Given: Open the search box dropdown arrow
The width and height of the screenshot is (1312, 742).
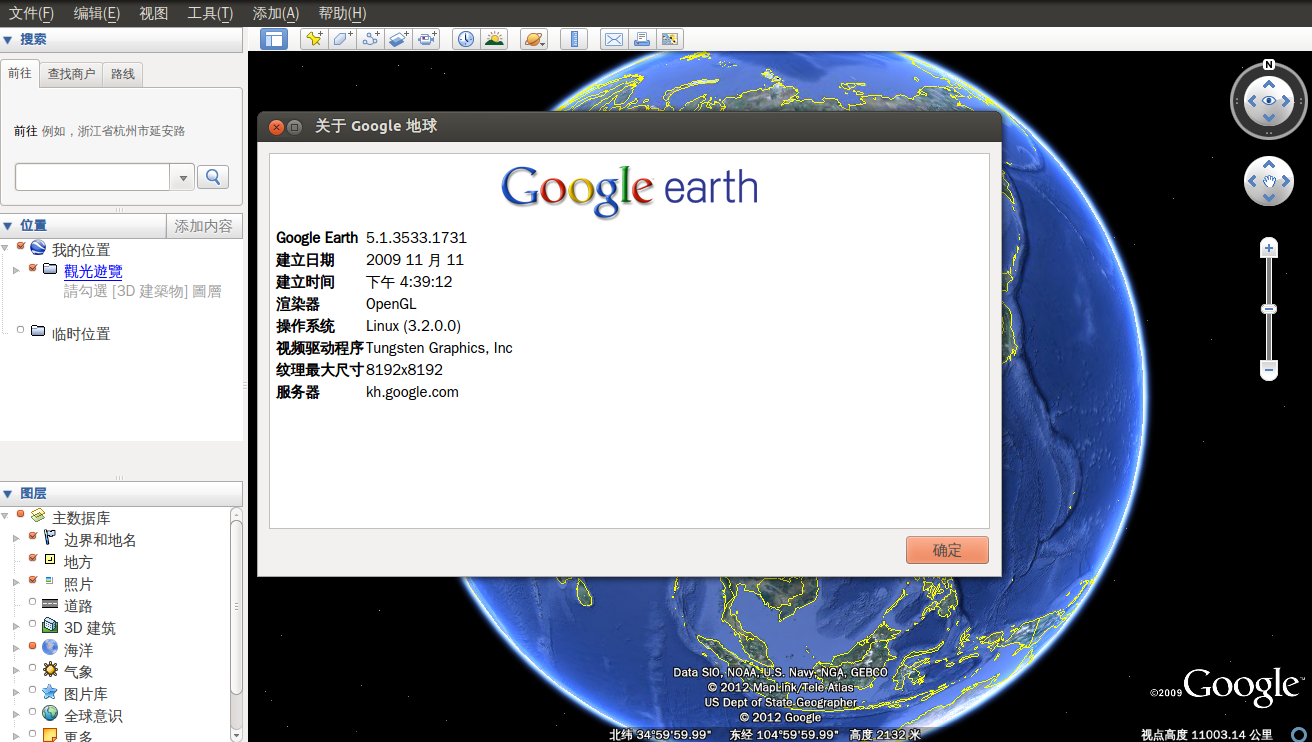Looking at the screenshot, I should (183, 178).
